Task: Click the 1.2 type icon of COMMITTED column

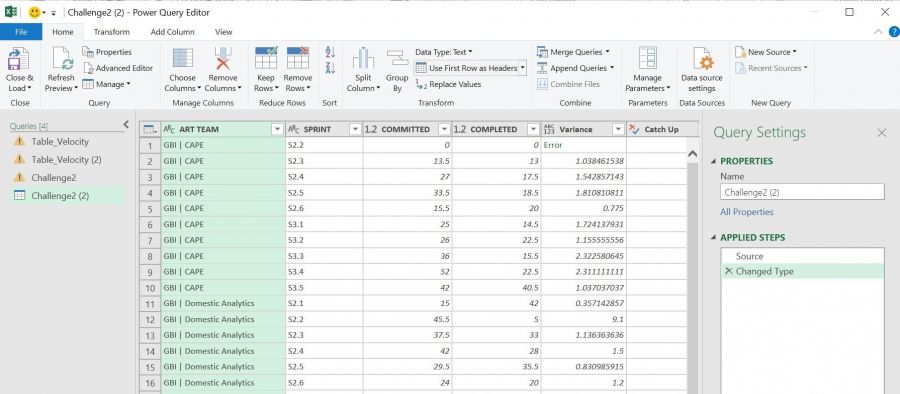Action: (x=371, y=129)
